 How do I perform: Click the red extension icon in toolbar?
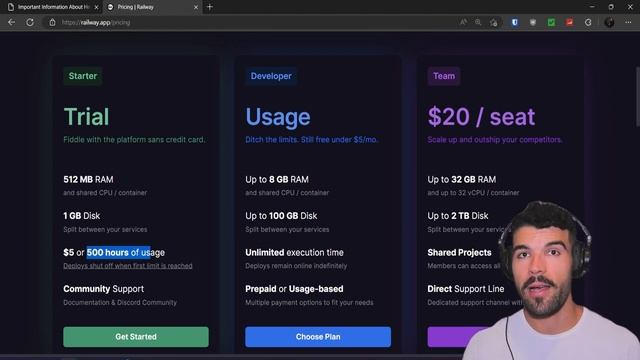(569, 22)
